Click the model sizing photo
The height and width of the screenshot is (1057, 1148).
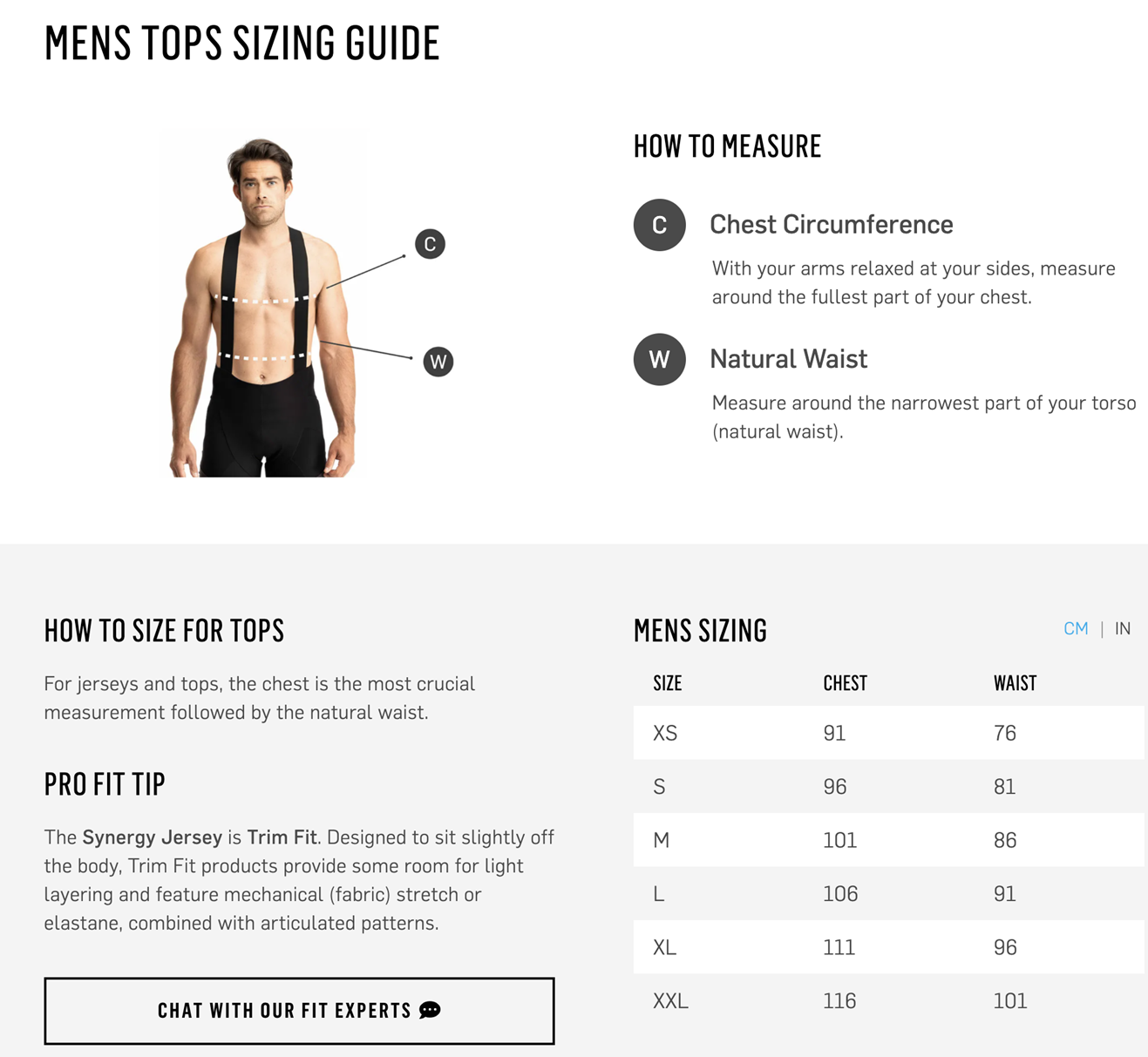coord(263,305)
